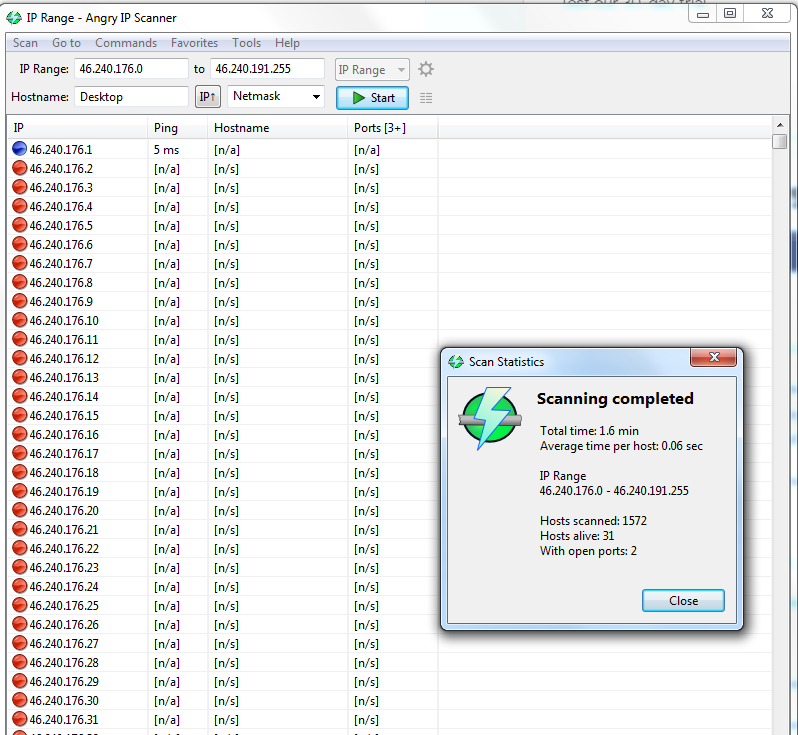Viewport: 798px width, 735px height.
Task: Open the preferences gear icon
Action: pos(426,69)
